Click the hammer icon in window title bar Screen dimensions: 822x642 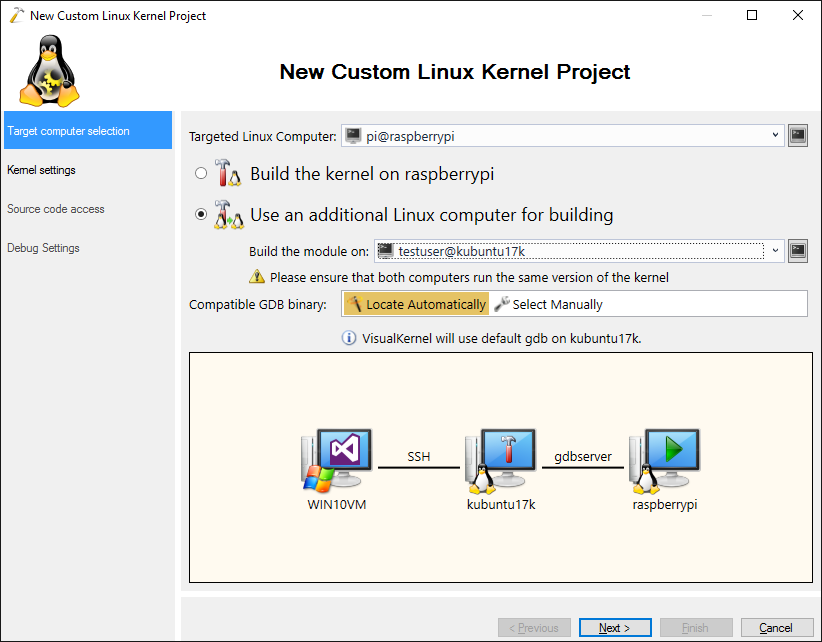pyautogui.click(x=16, y=15)
